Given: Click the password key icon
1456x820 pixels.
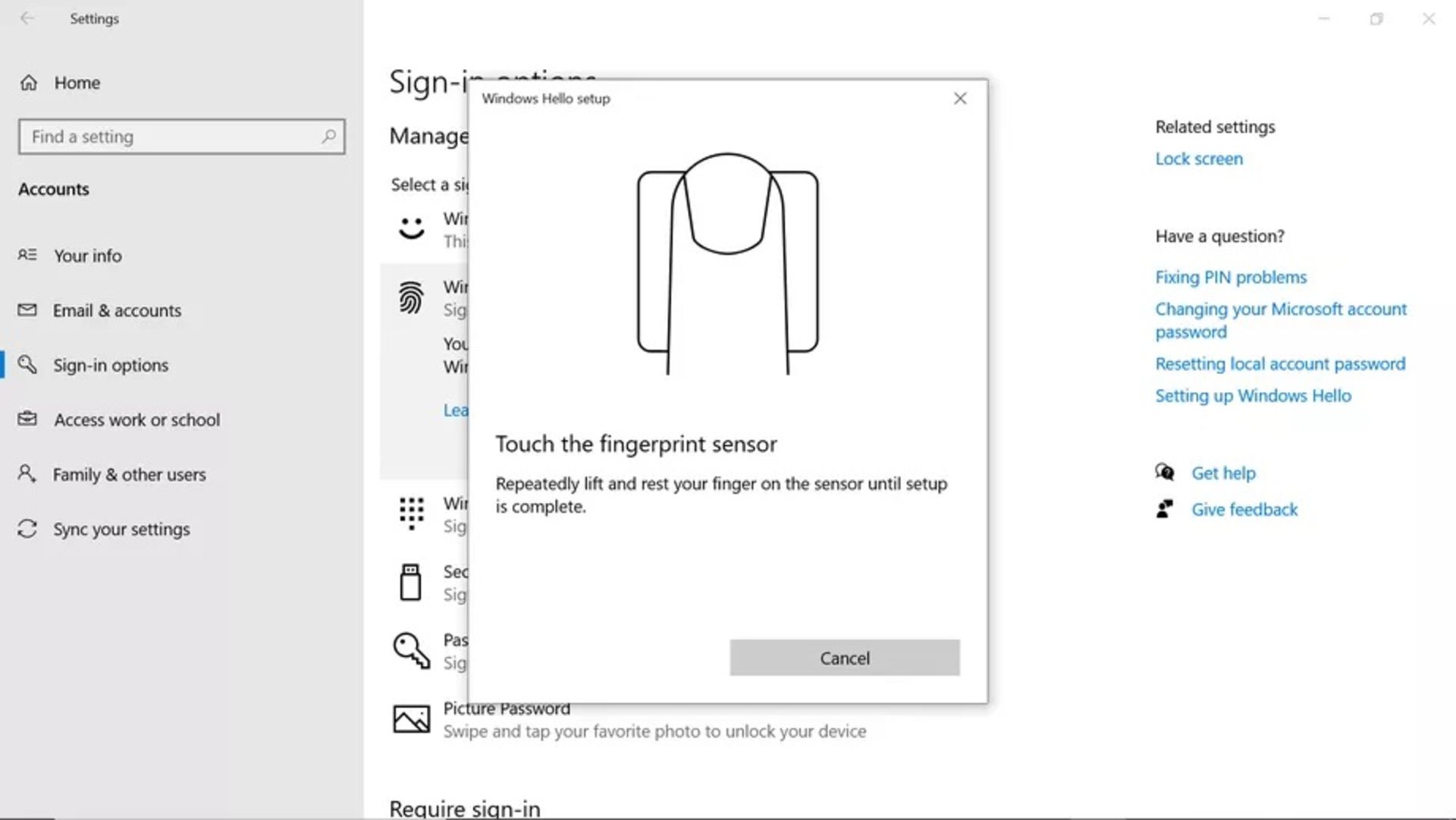Looking at the screenshot, I should click(x=410, y=650).
